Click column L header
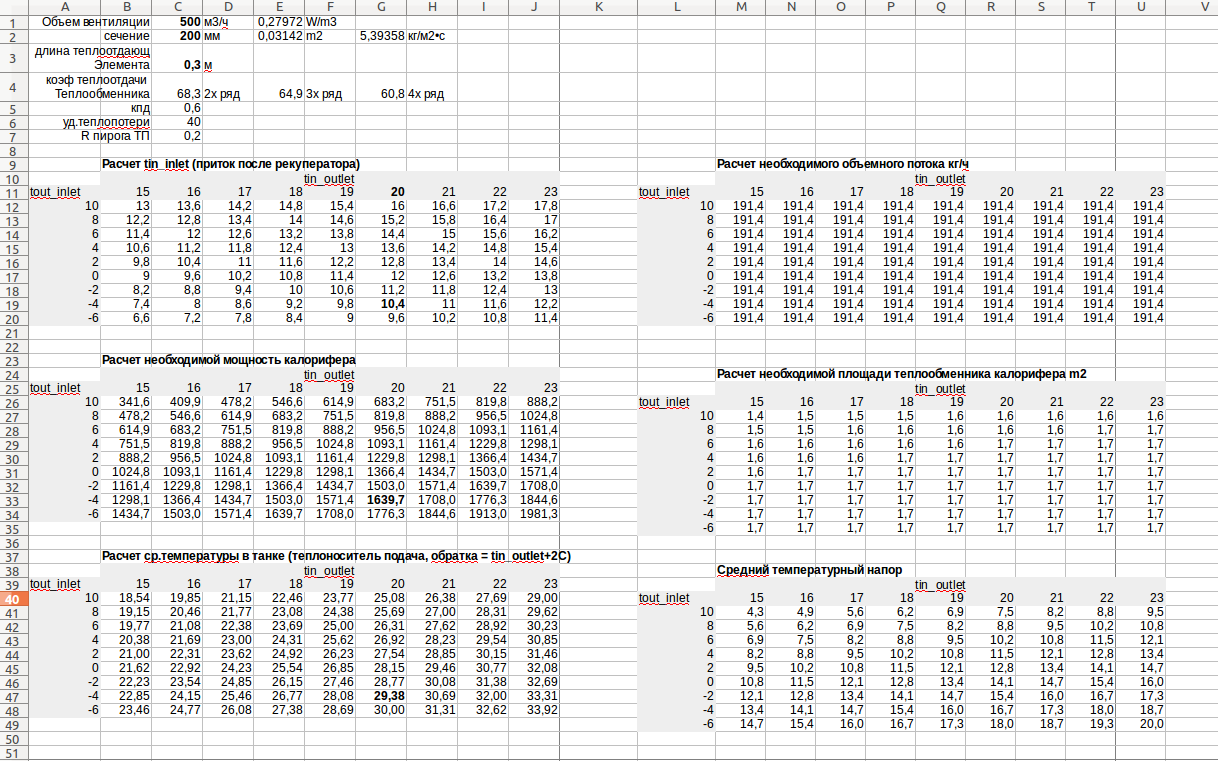The height and width of the screenshot is (761, 1218). tap(676, 7)
